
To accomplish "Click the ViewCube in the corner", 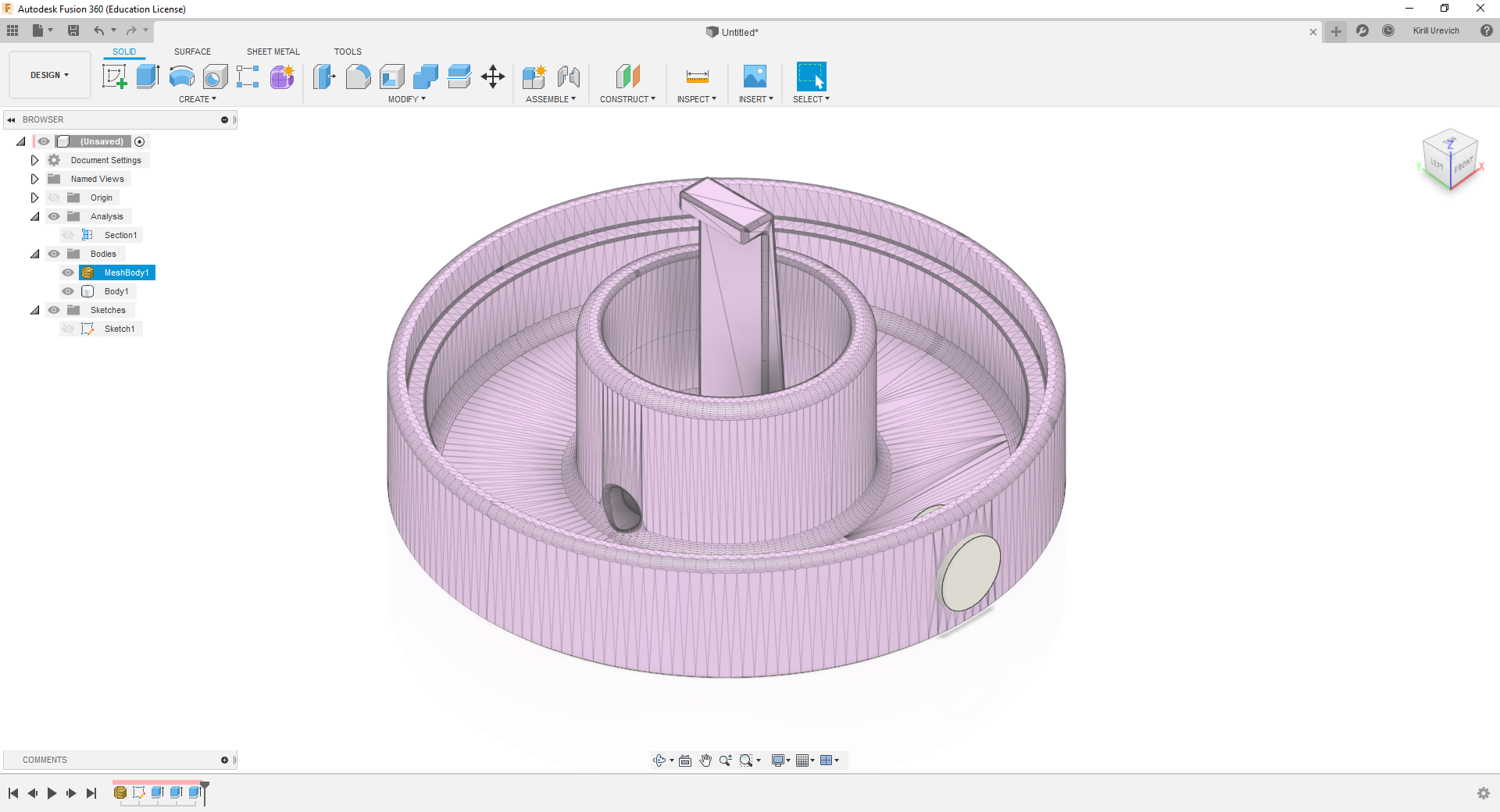I will click(x=1450, y=159).
